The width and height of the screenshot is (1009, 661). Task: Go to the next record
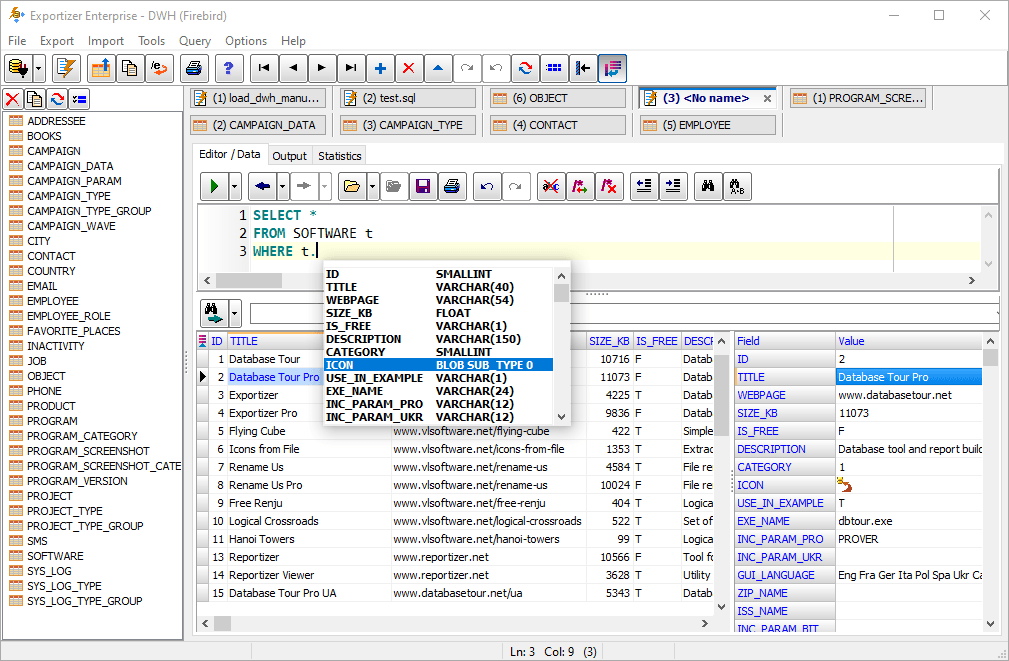[x=322, y=68]
